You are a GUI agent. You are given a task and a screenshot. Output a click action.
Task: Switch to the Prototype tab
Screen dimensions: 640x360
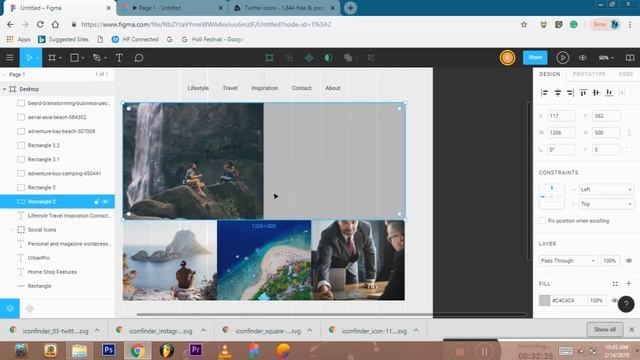point(589,74)
